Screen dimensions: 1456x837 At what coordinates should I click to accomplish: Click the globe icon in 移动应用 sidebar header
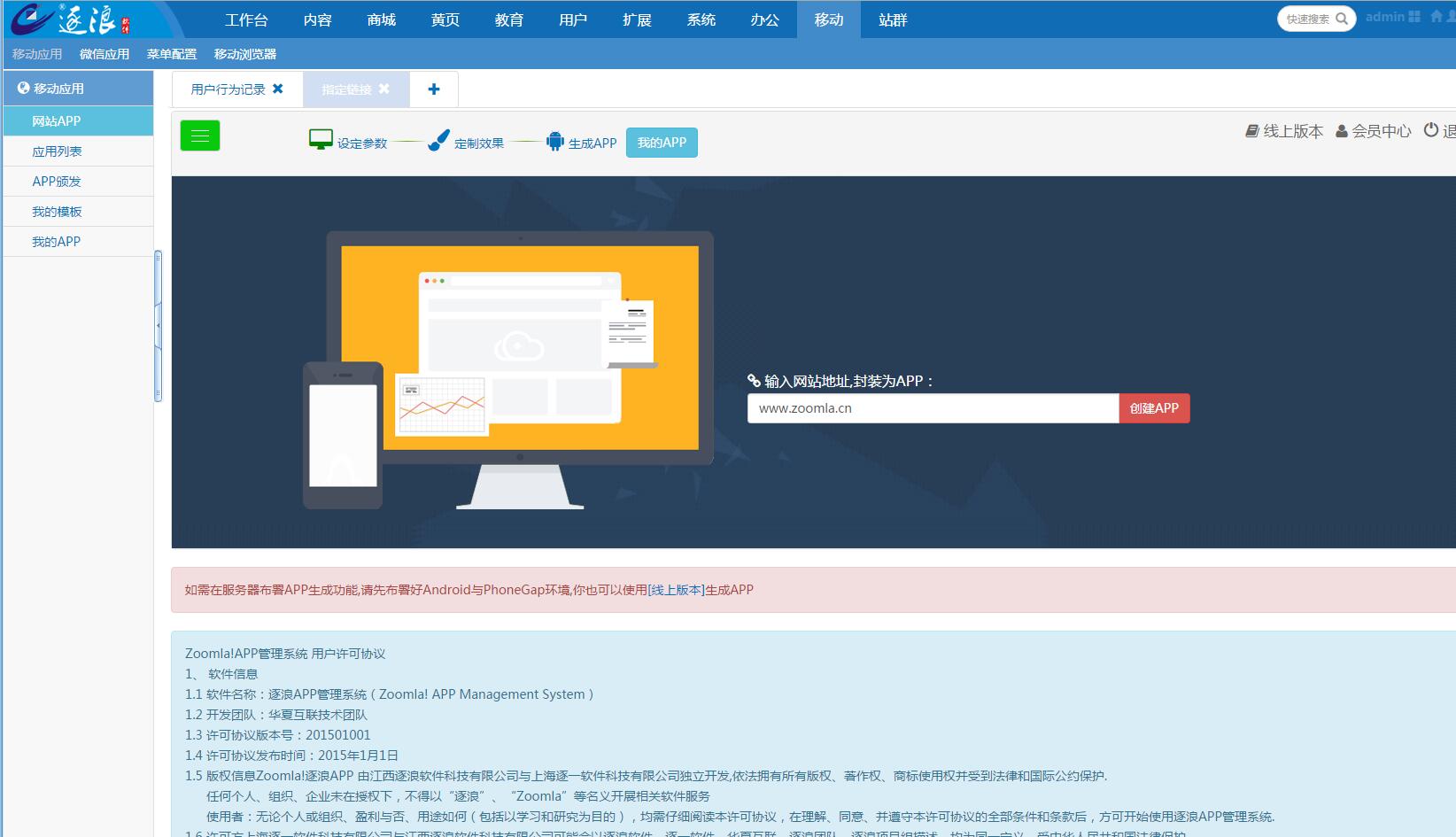tap(24, 88)
